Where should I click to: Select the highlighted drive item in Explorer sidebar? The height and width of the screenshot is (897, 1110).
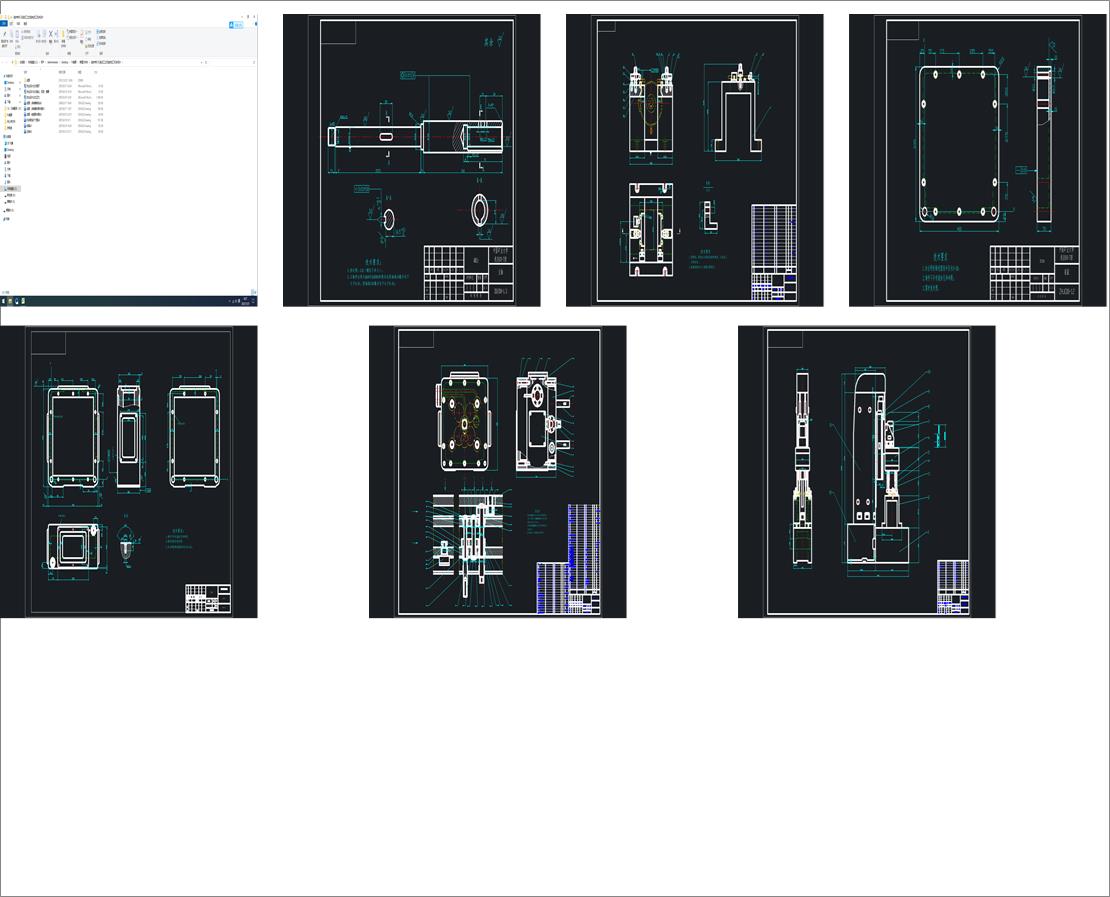[11, 189]
